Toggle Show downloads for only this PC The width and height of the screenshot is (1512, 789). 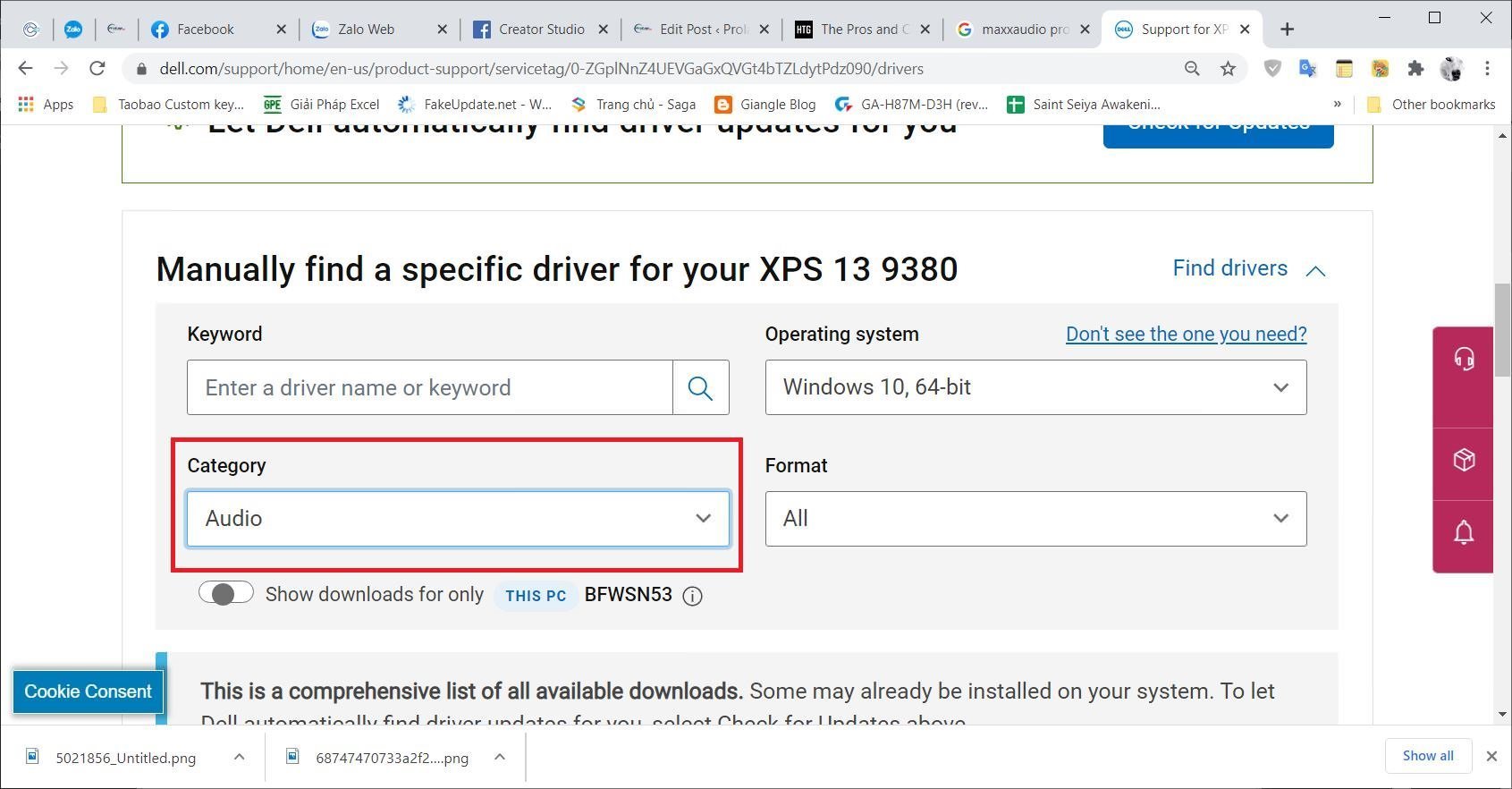coord(226,593)
